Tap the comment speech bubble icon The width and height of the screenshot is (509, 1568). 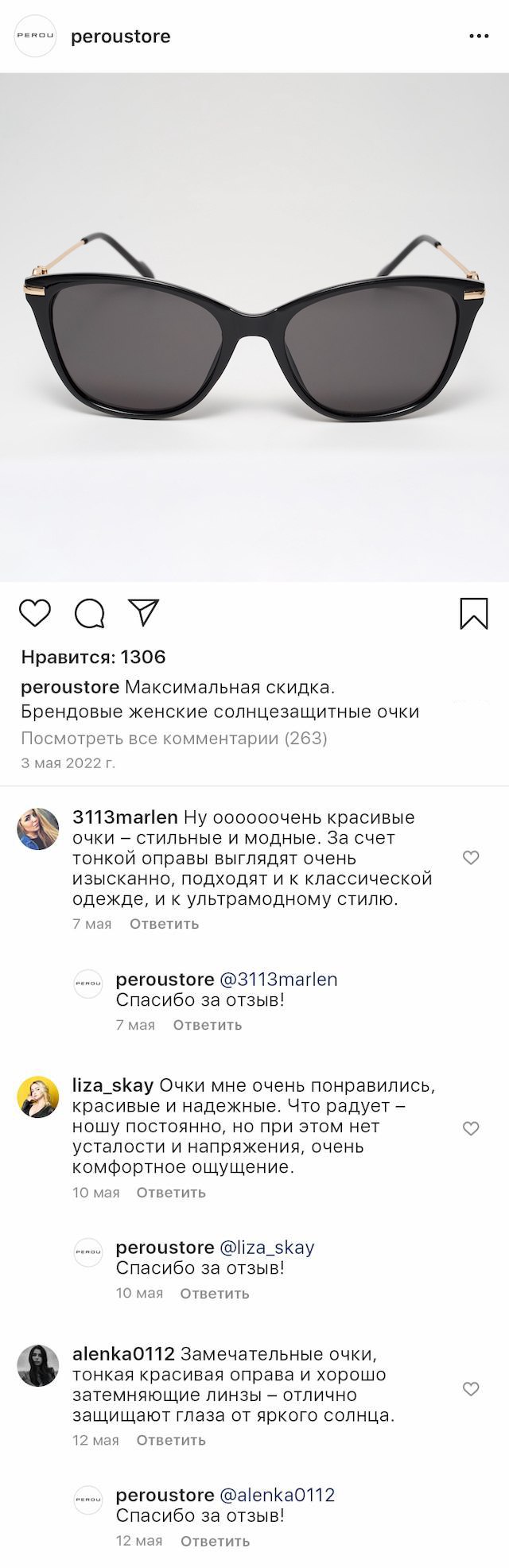pos(89,613)
